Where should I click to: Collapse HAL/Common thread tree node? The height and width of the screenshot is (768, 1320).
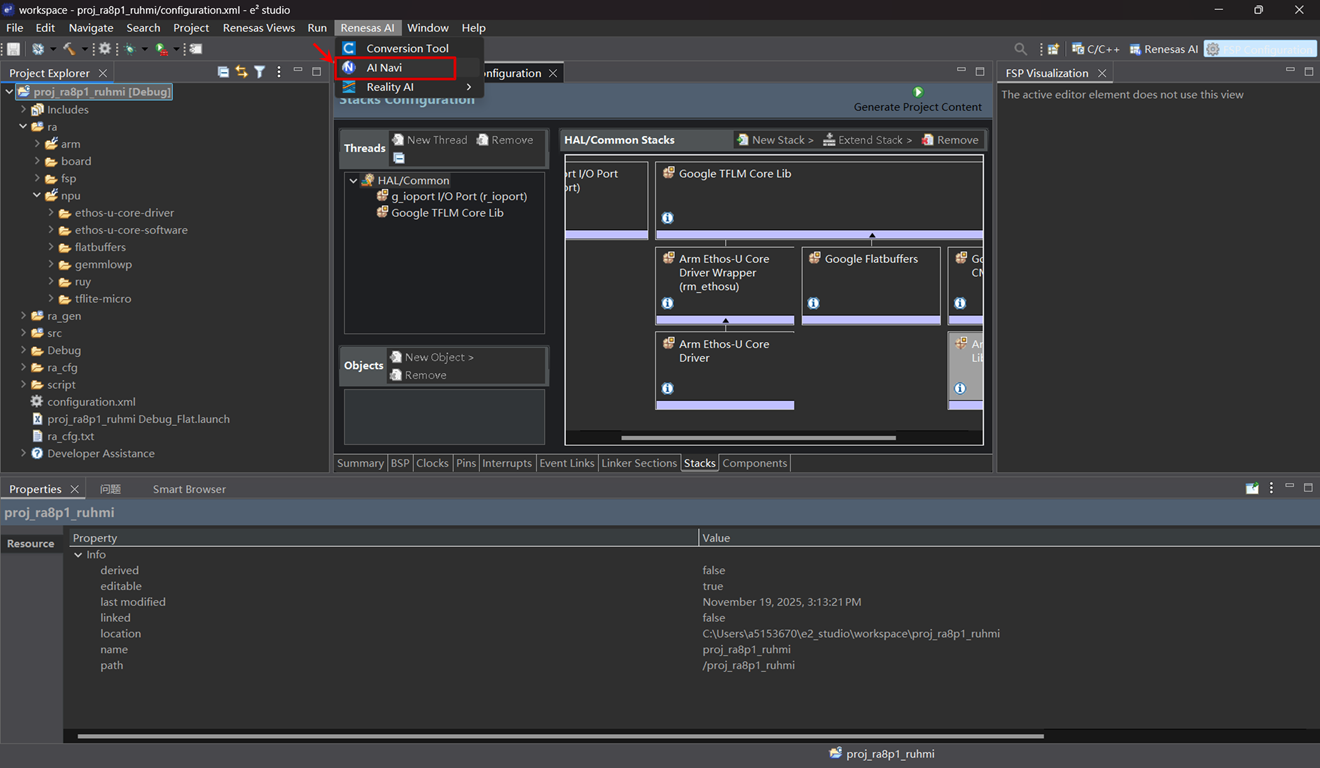pyautogui.click(x=353, y=181)
